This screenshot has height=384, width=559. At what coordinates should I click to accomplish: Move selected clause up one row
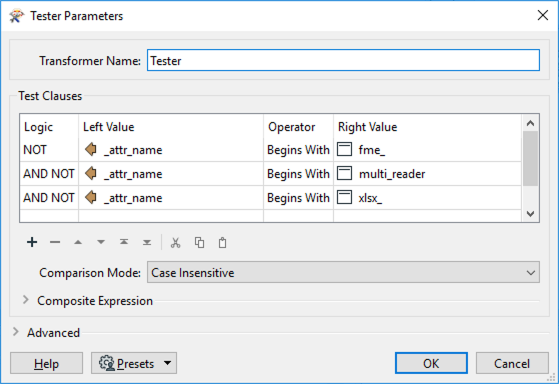click(78, 242)
